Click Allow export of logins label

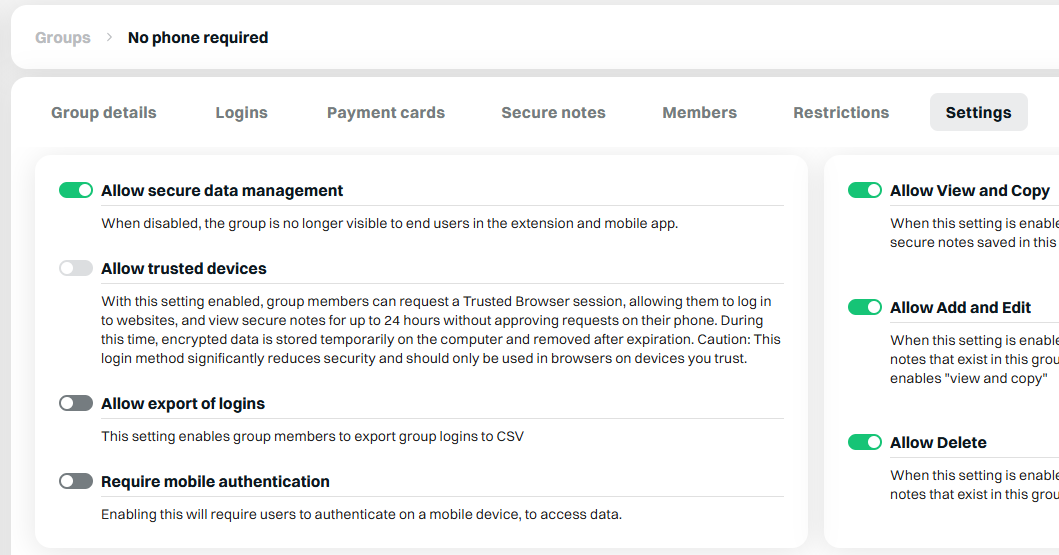point(183,403)
